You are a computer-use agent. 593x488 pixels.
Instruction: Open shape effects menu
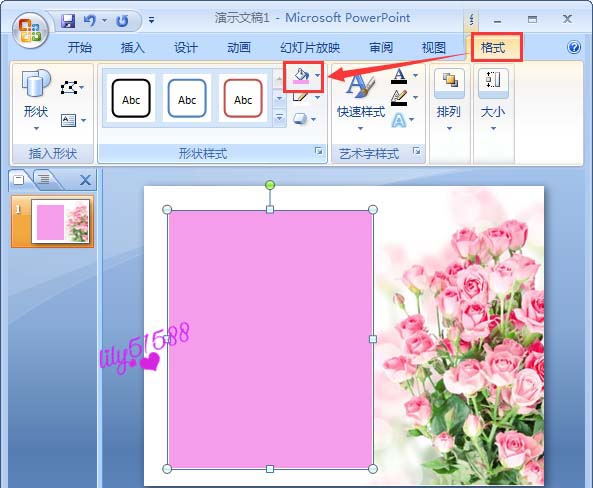pos(304,120)
